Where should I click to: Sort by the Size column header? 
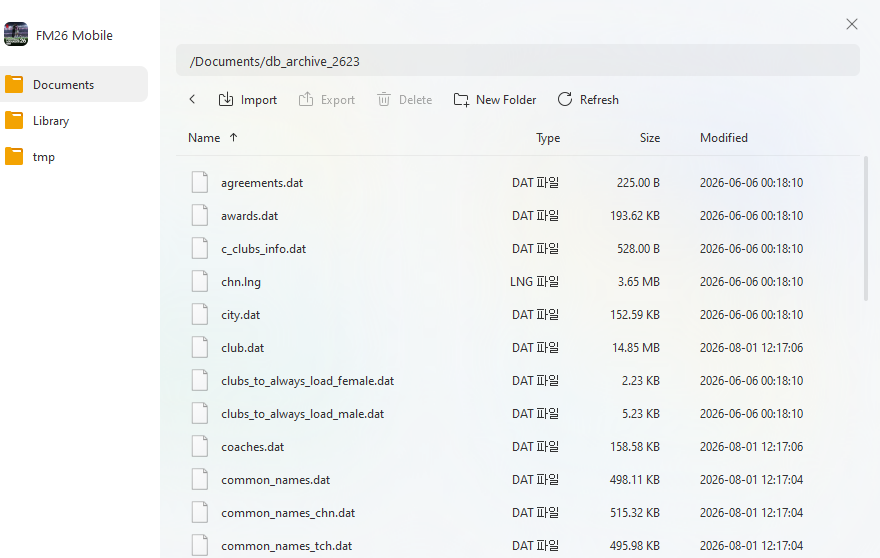tap(649, 138)
